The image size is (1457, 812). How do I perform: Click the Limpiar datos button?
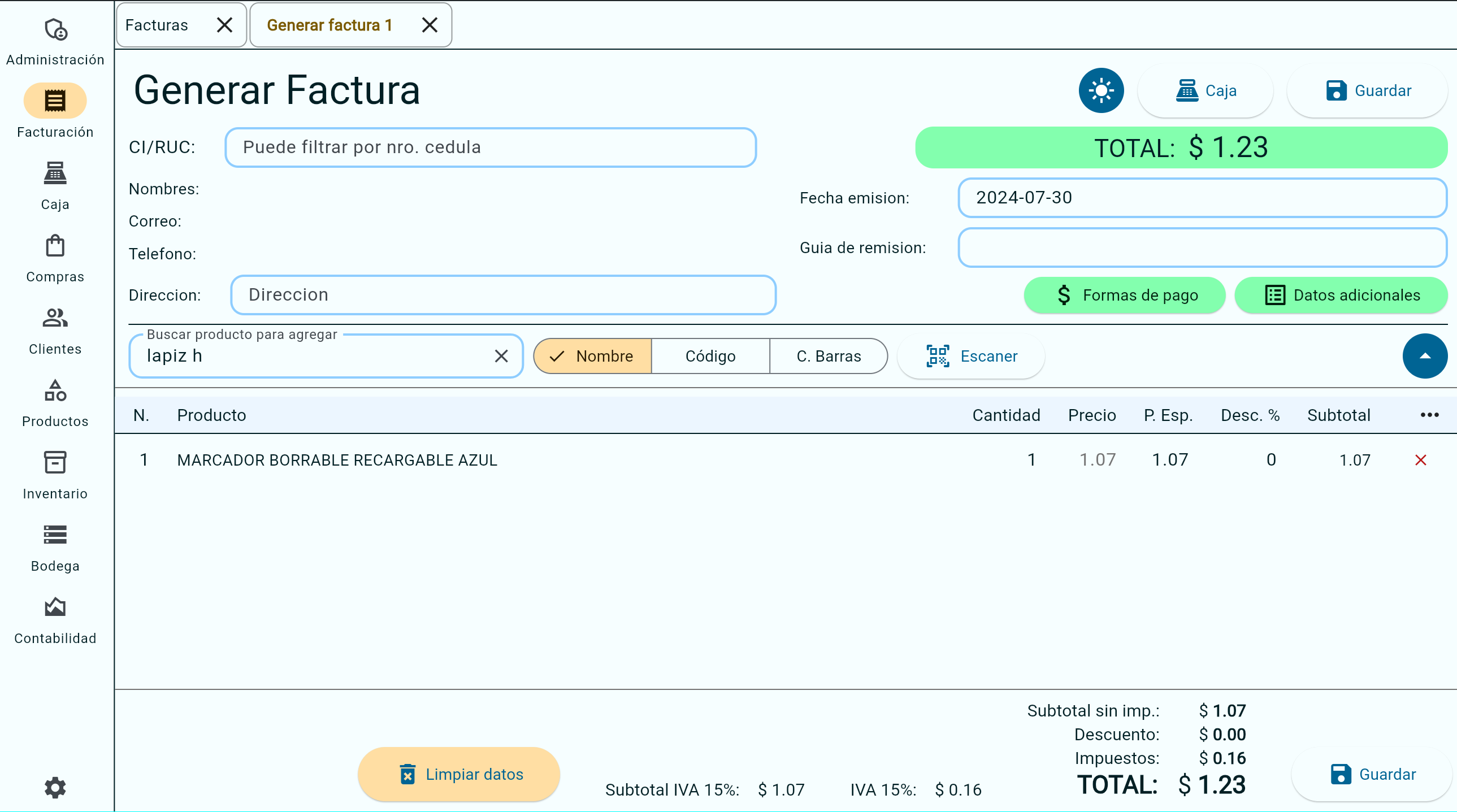point(459,774)
